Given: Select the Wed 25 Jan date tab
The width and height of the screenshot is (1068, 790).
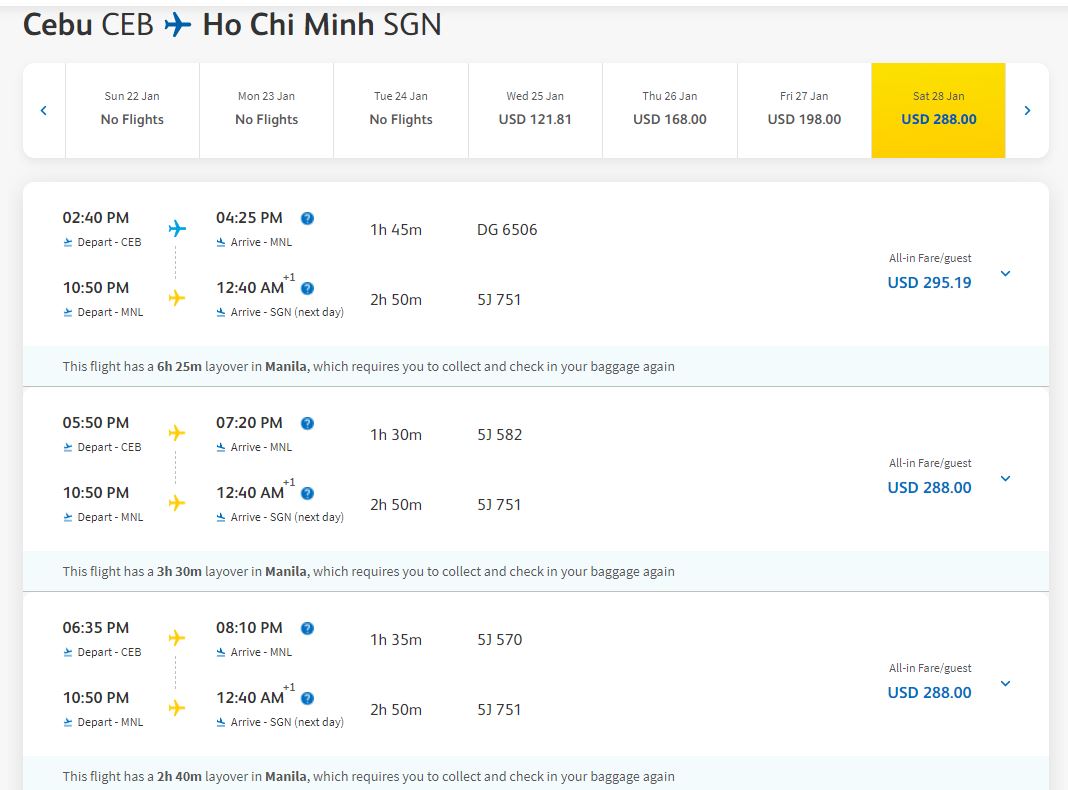Looking at the screenshot, I should (535, 110).
